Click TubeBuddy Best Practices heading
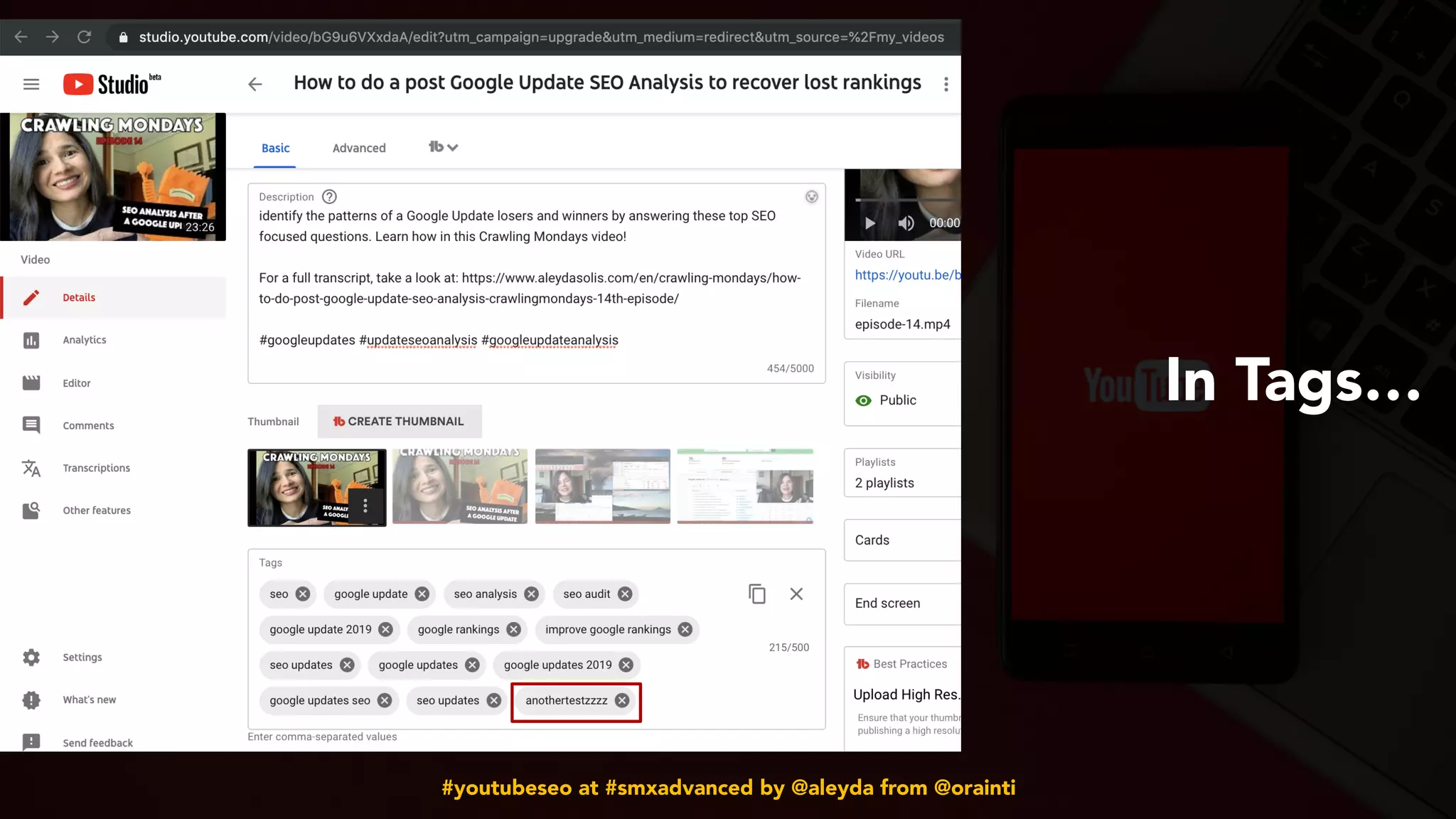This screenshot has height=819, width=1456. (902, 664)
